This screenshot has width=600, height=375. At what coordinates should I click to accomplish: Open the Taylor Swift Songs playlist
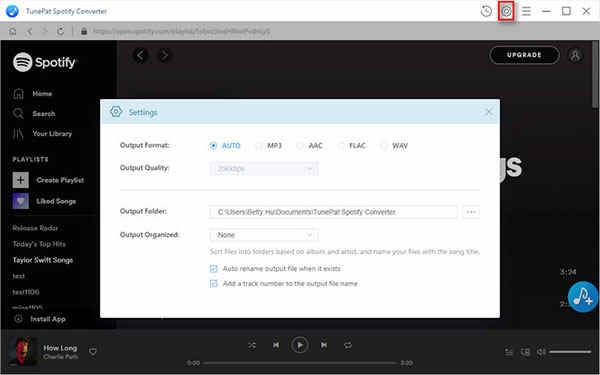[x=42, y=260]
